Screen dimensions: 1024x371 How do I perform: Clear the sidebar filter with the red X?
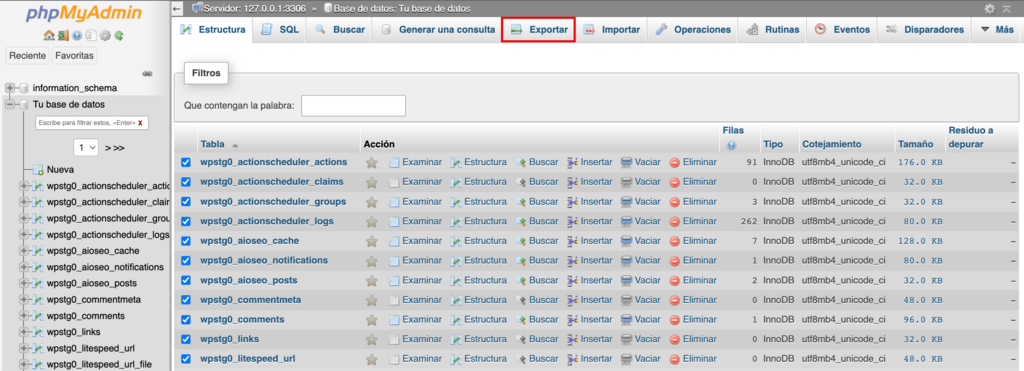tap(140, 122)
